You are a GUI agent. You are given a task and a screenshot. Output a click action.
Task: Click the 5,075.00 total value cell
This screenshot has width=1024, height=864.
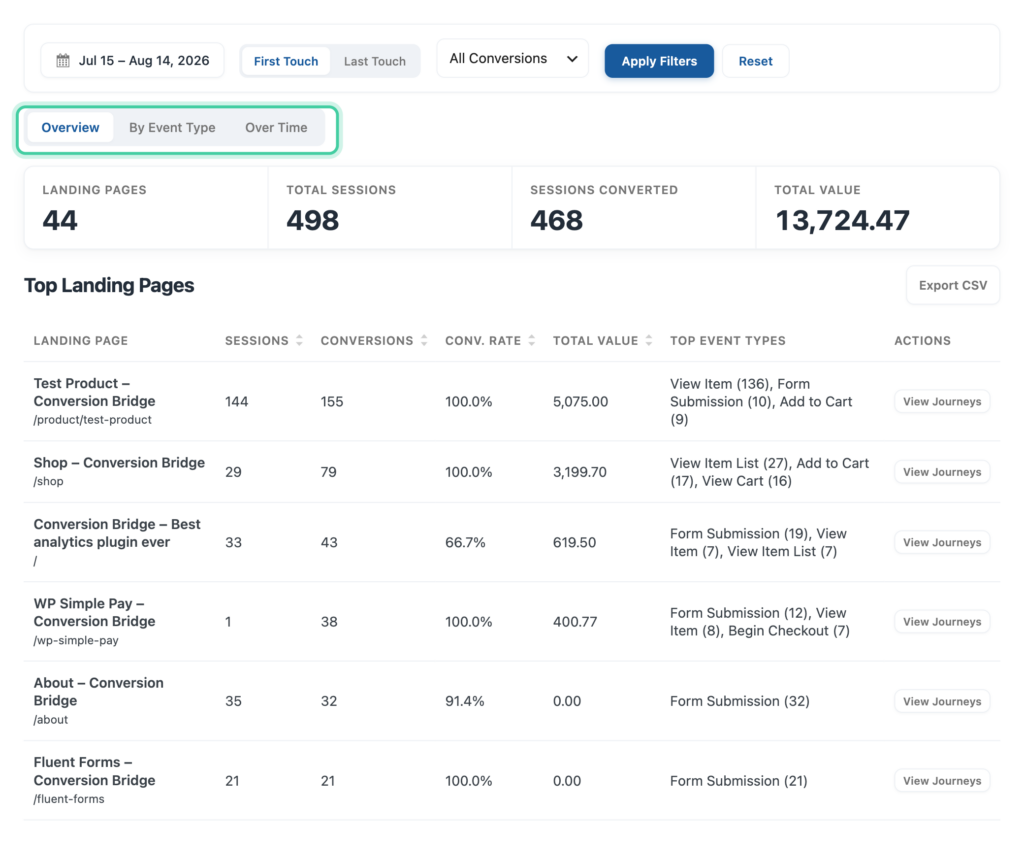coord(581,402)
